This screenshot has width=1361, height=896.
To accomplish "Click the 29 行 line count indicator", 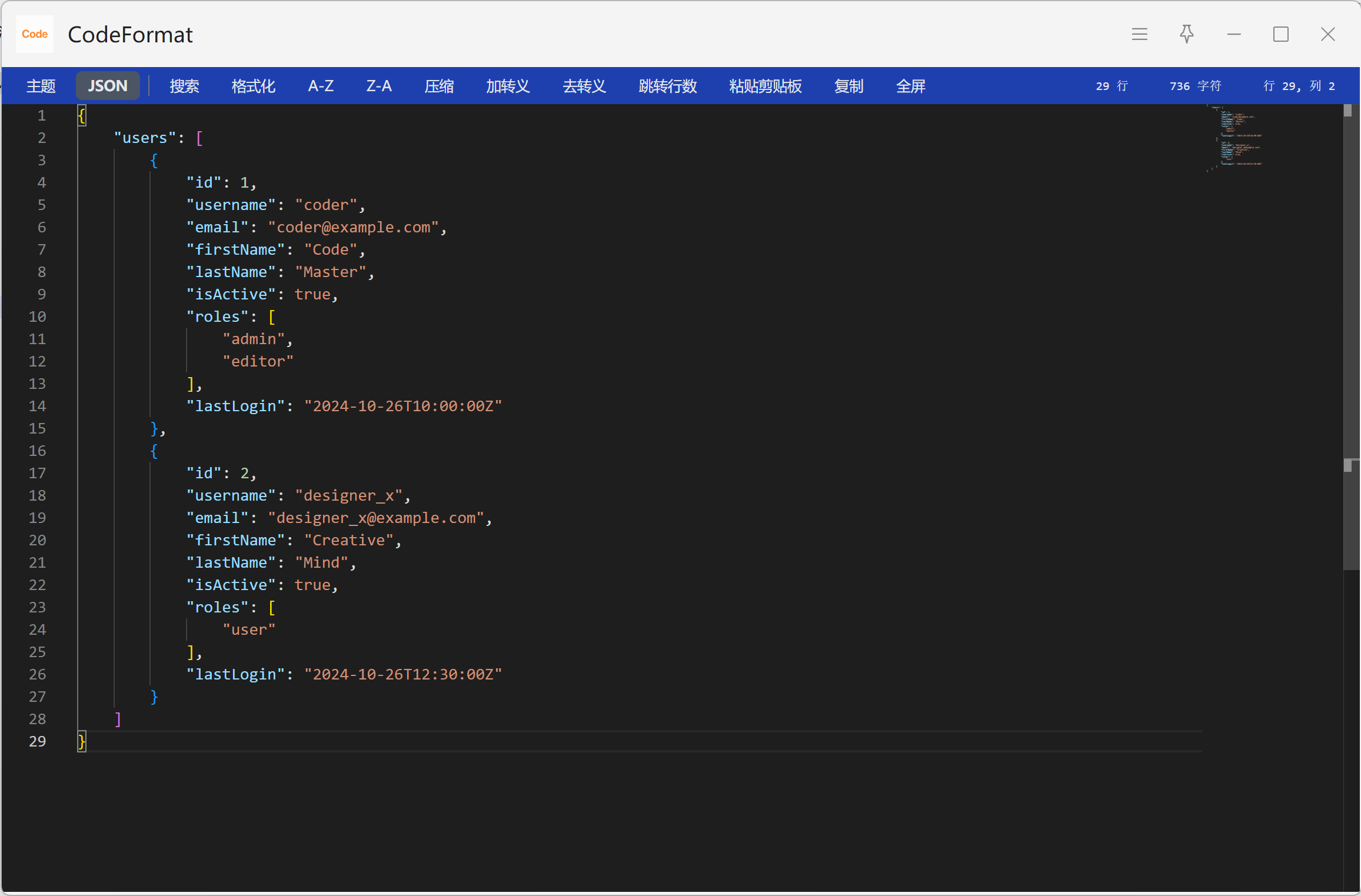I will pyautogui.click(x=1112, y=86).
